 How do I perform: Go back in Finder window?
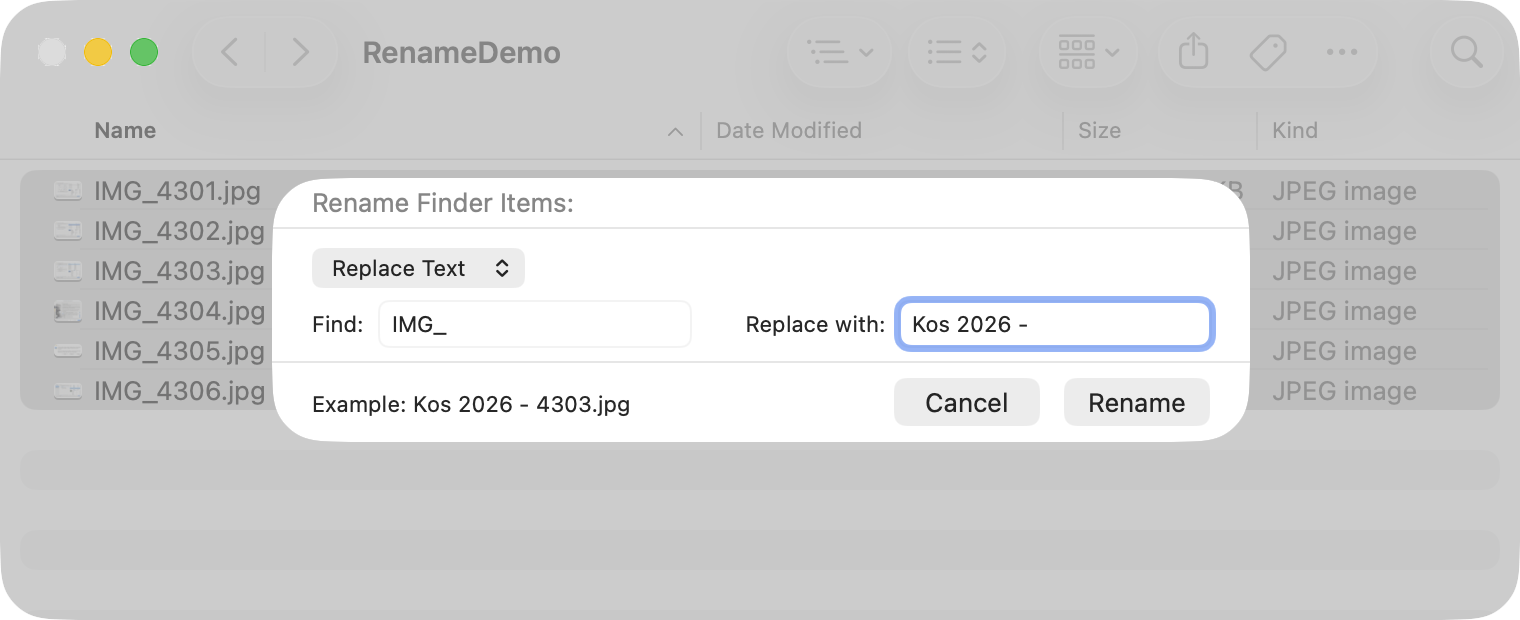pos(230,52)
